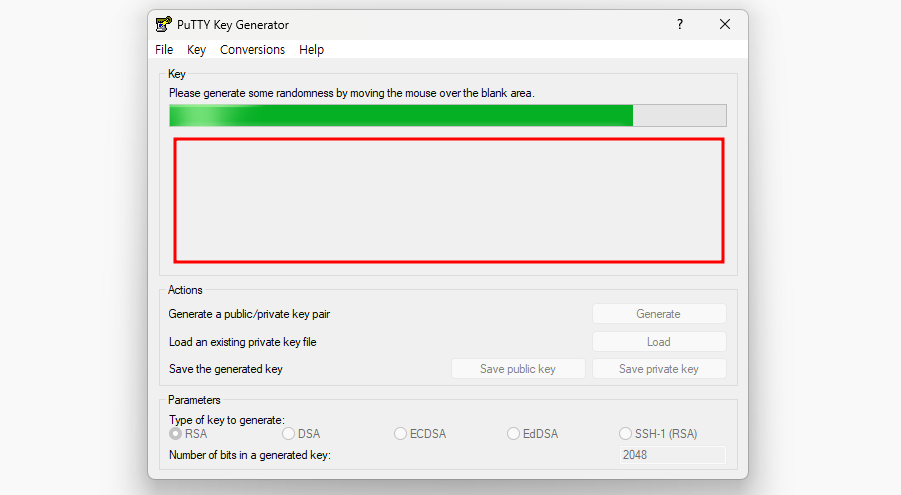Click 'Type of key to generate:' label

[227, 420]
